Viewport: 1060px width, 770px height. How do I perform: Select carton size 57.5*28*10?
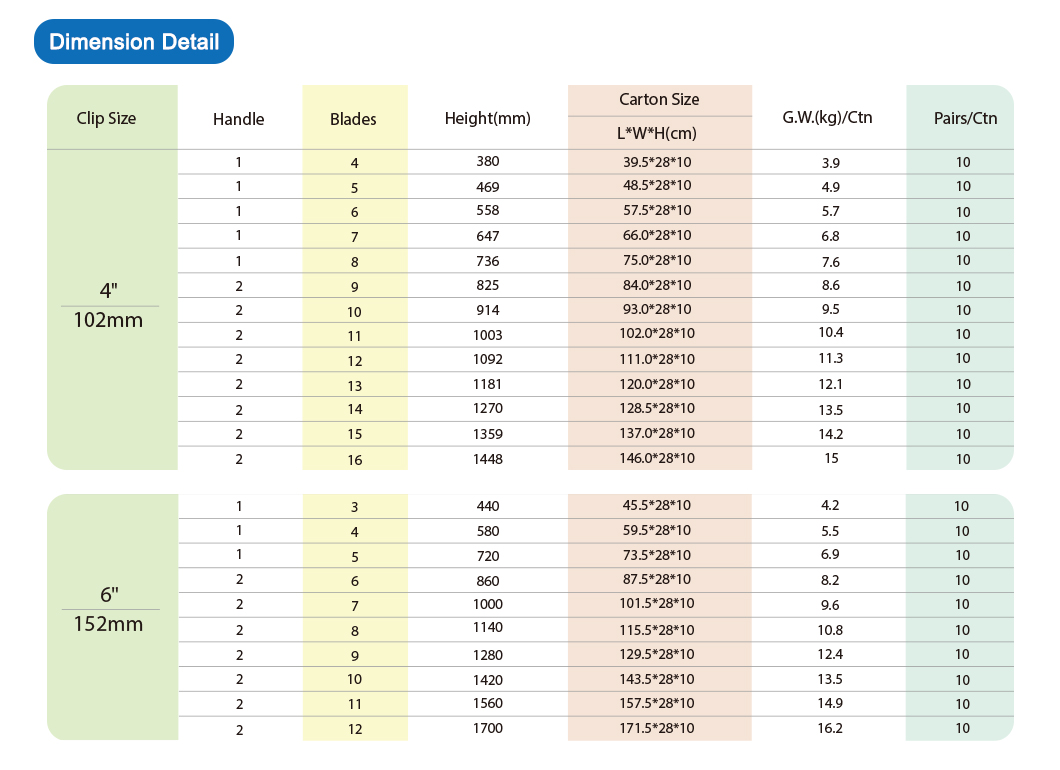(657, 210)
